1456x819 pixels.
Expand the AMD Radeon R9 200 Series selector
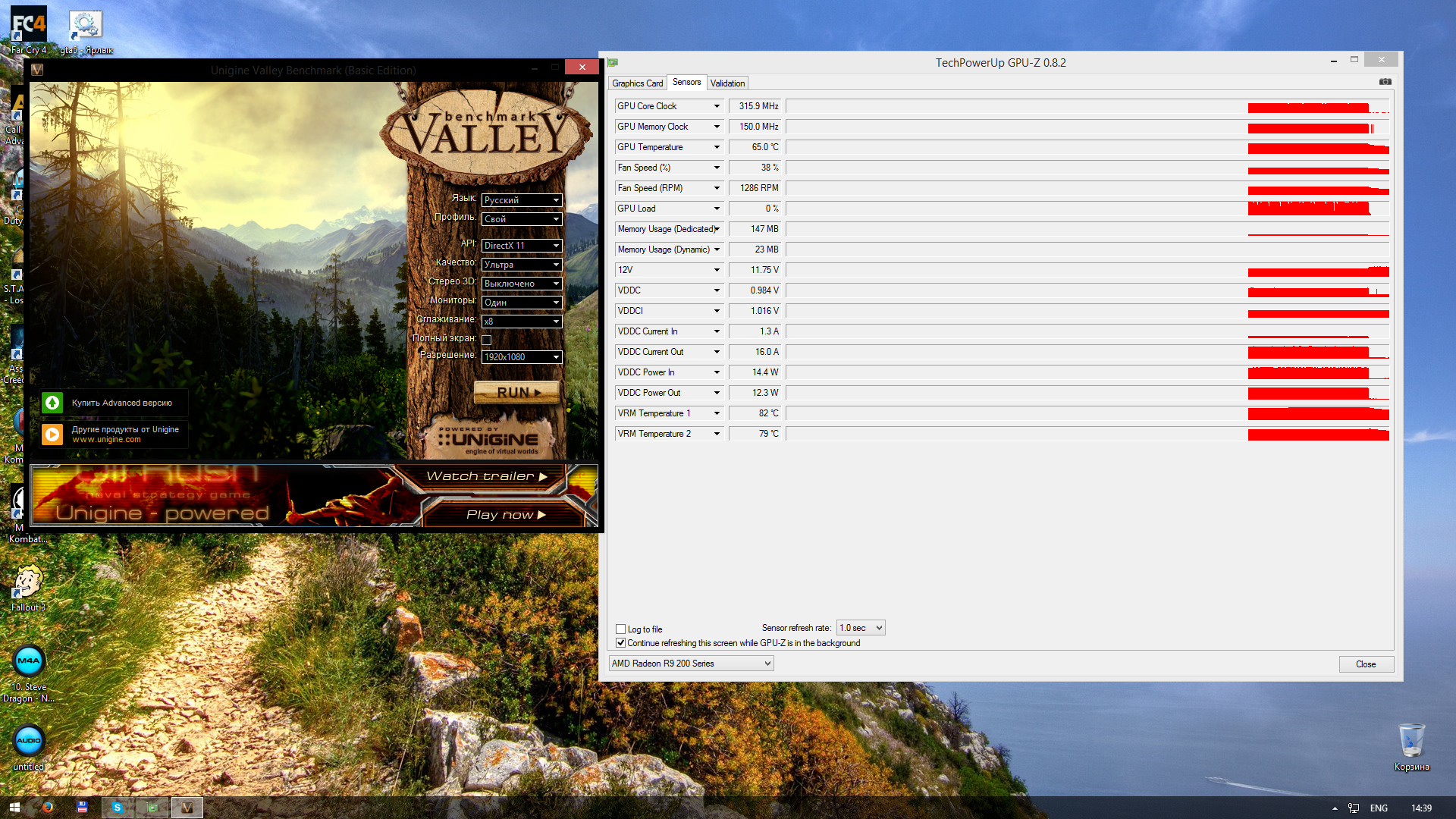pyautogui.click(x=691, y=664)
